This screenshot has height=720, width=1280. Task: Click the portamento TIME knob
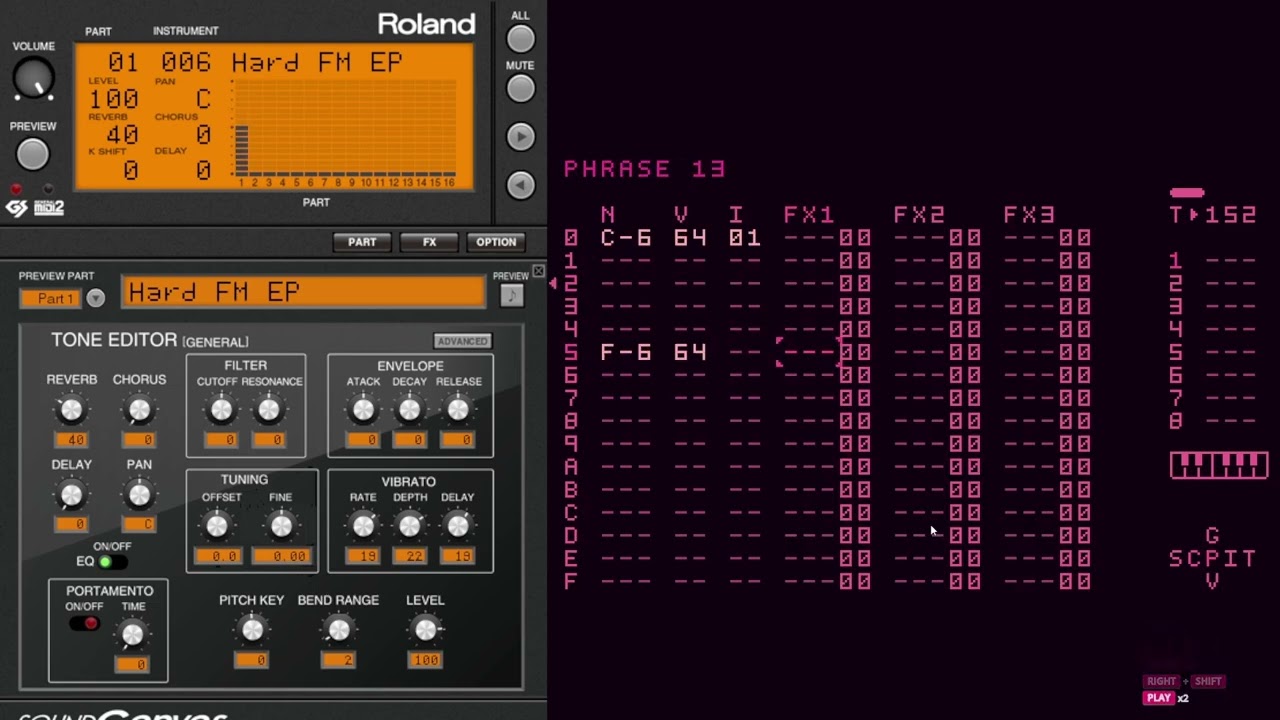(x=132, y=633)
